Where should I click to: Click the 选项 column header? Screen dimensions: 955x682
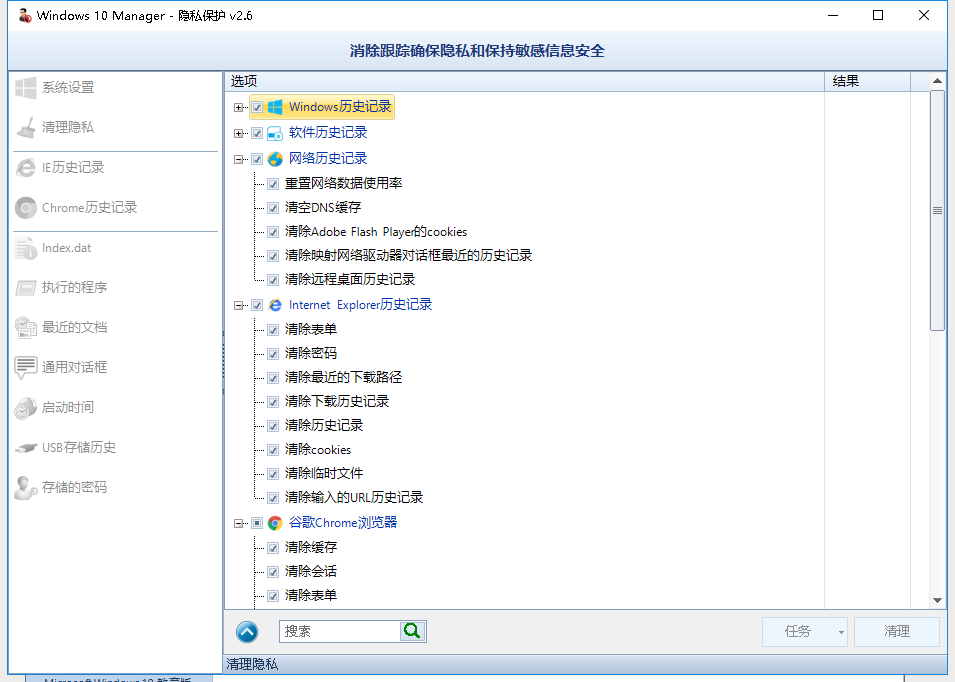point(524,82)
